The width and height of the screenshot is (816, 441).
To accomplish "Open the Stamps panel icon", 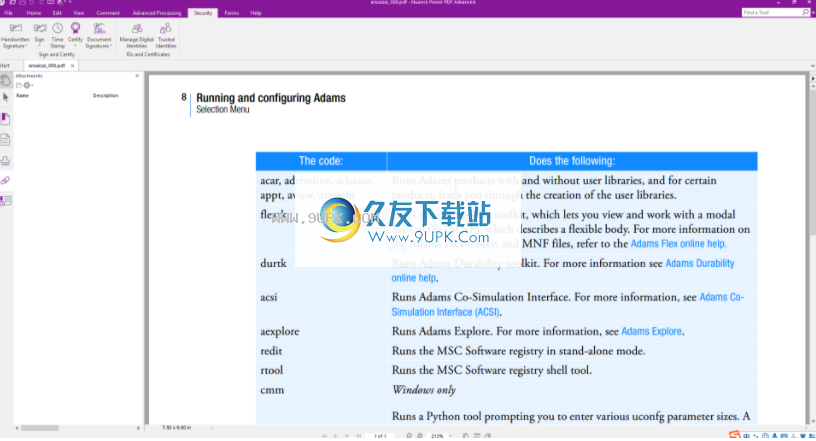I will (x=6, y=160).
